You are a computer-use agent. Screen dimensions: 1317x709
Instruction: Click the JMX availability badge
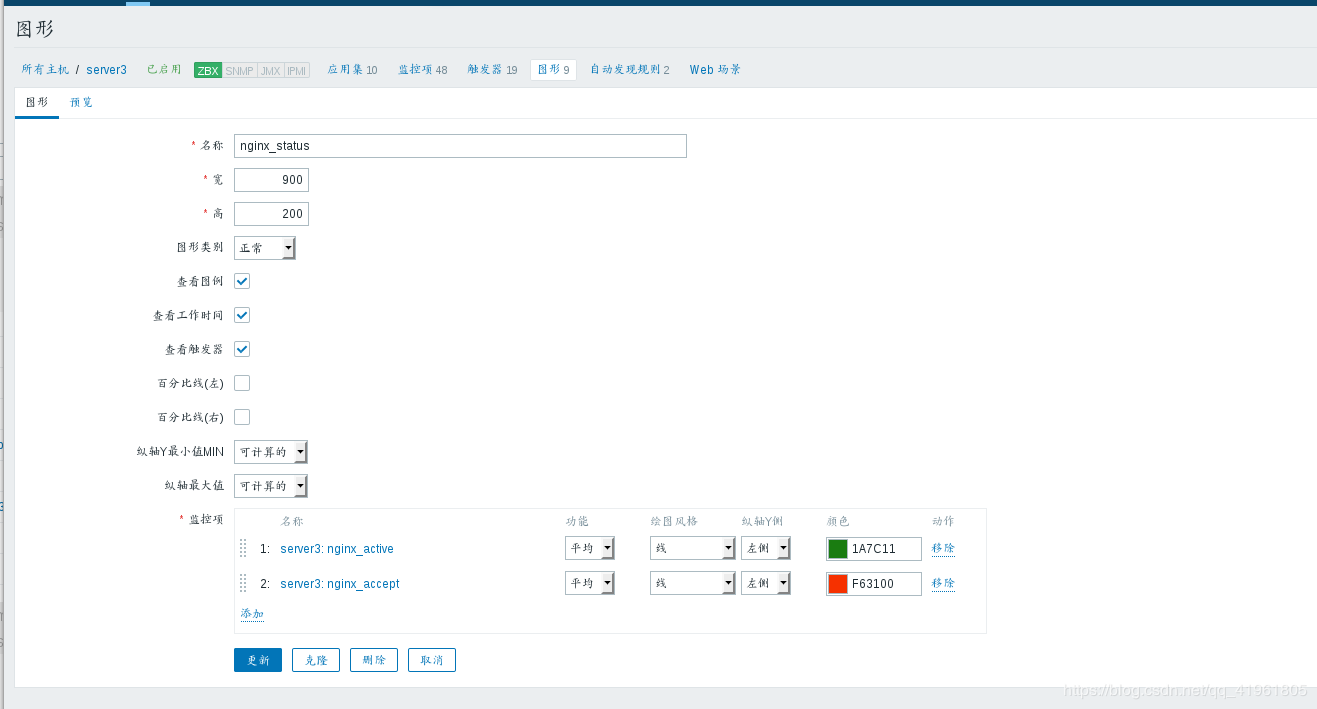click(270, 70)
